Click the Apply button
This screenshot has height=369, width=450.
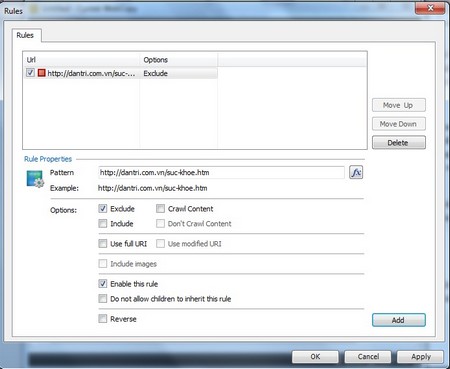tap(421, 357)
